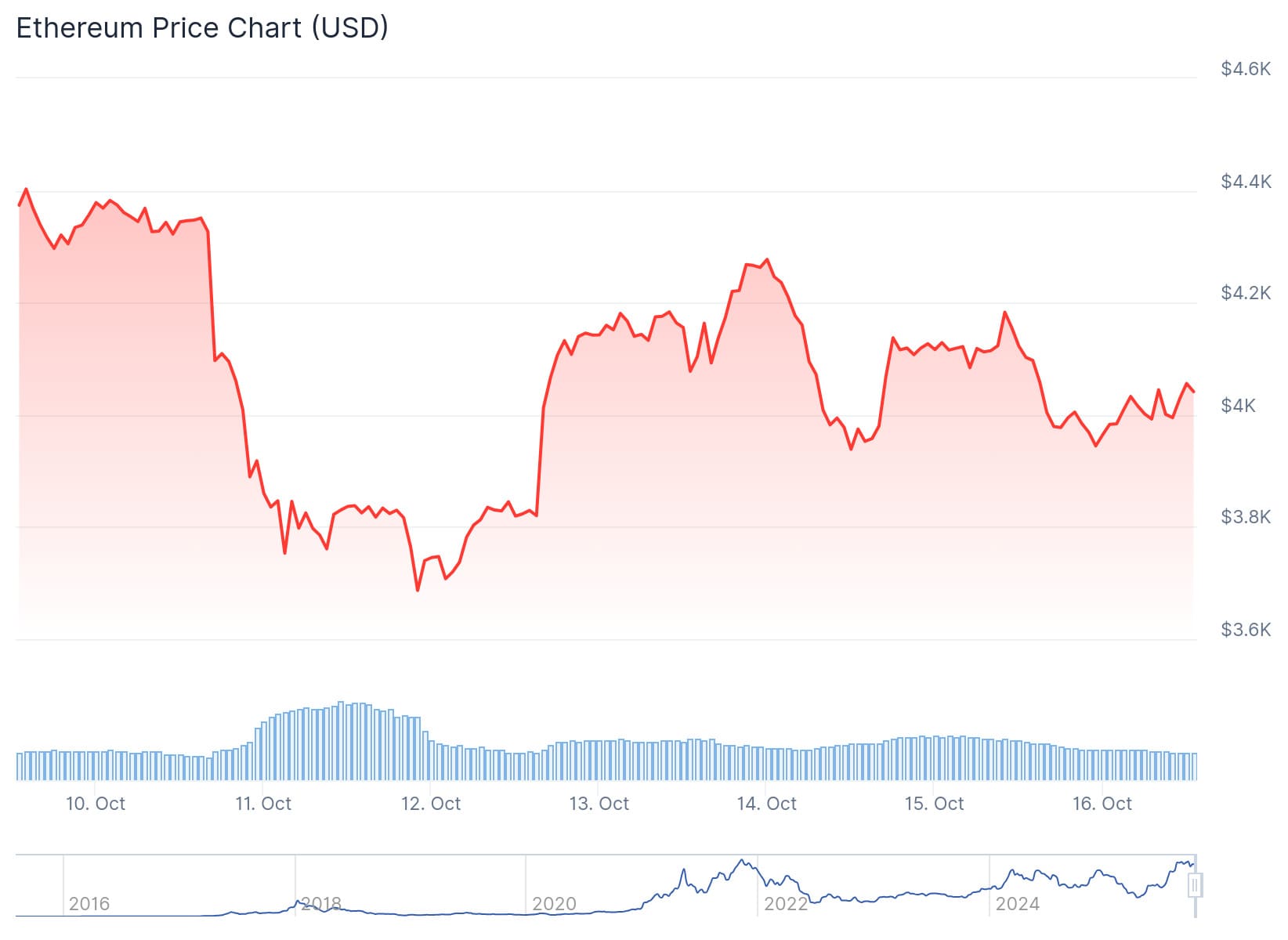Click the navigator range handle
This screenshot has width=1288, height=940.
[1195, 886]
